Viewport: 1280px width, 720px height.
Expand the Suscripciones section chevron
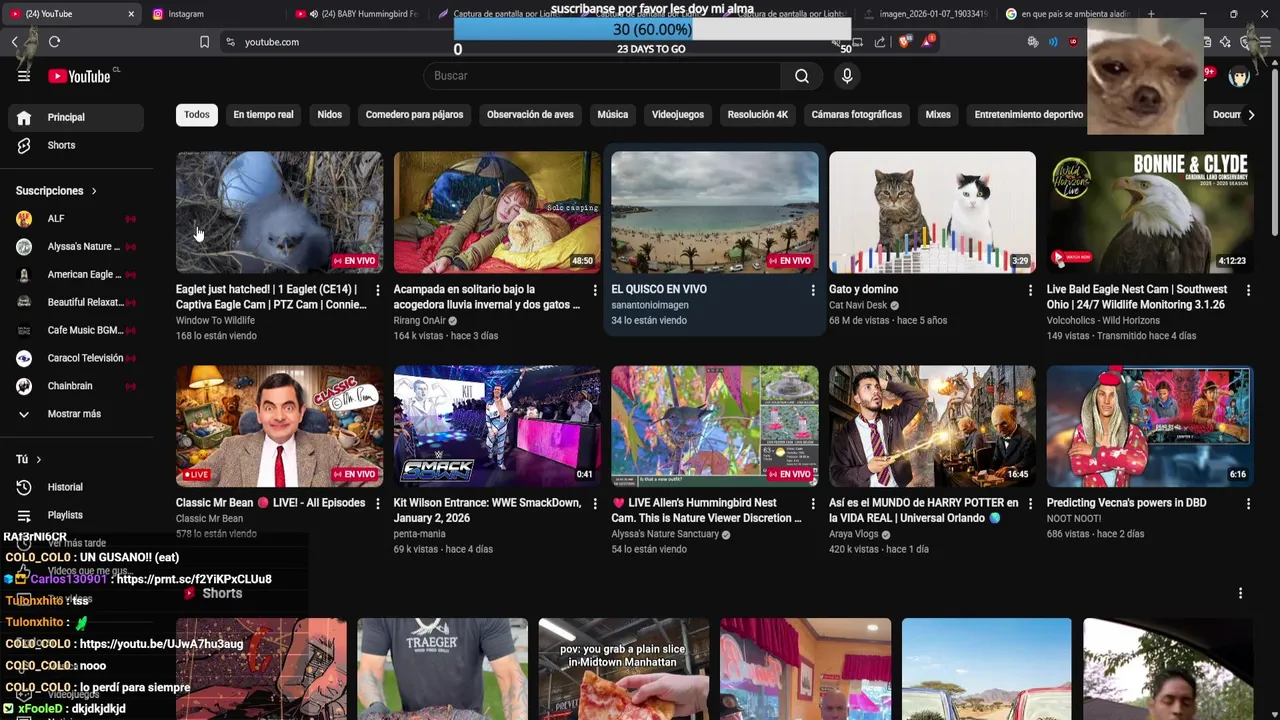click(94, 191)
